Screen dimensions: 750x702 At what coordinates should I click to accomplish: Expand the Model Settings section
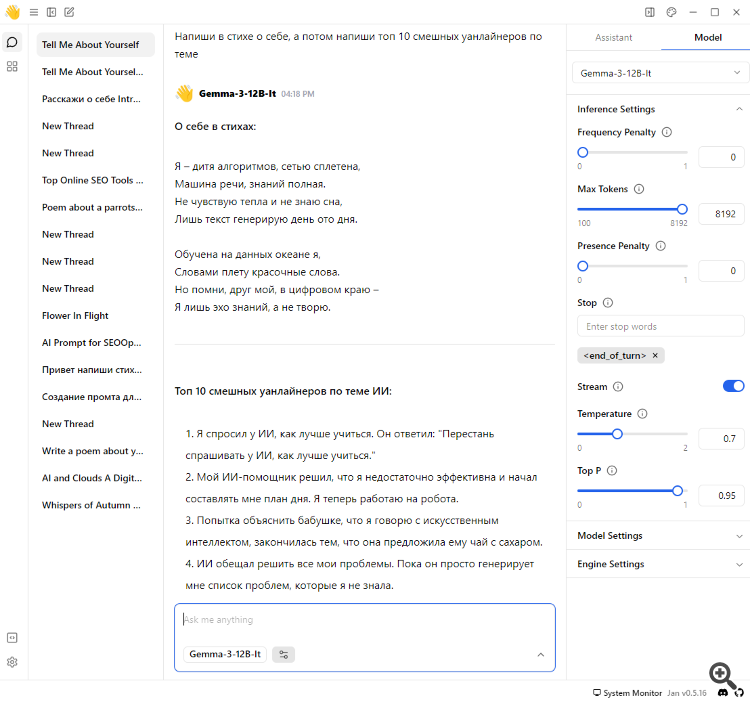pyautogui.click(x=661, y=536)
